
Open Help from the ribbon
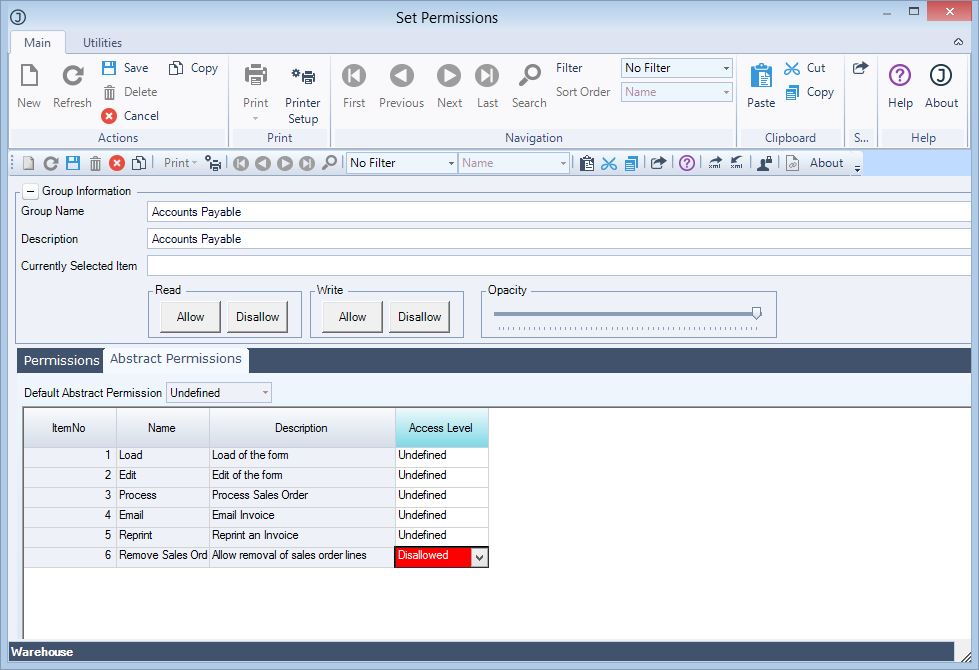pyautogui.click(x=900, y=77)
